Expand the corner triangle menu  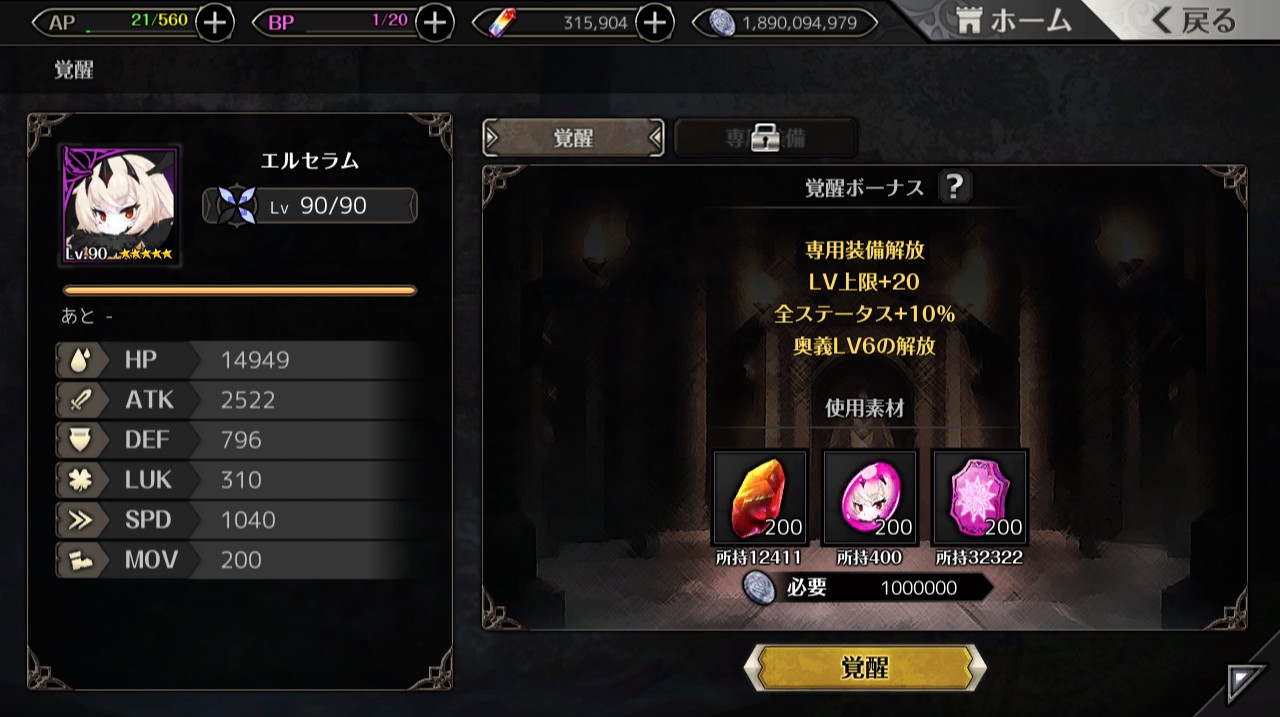(1246, 684)
